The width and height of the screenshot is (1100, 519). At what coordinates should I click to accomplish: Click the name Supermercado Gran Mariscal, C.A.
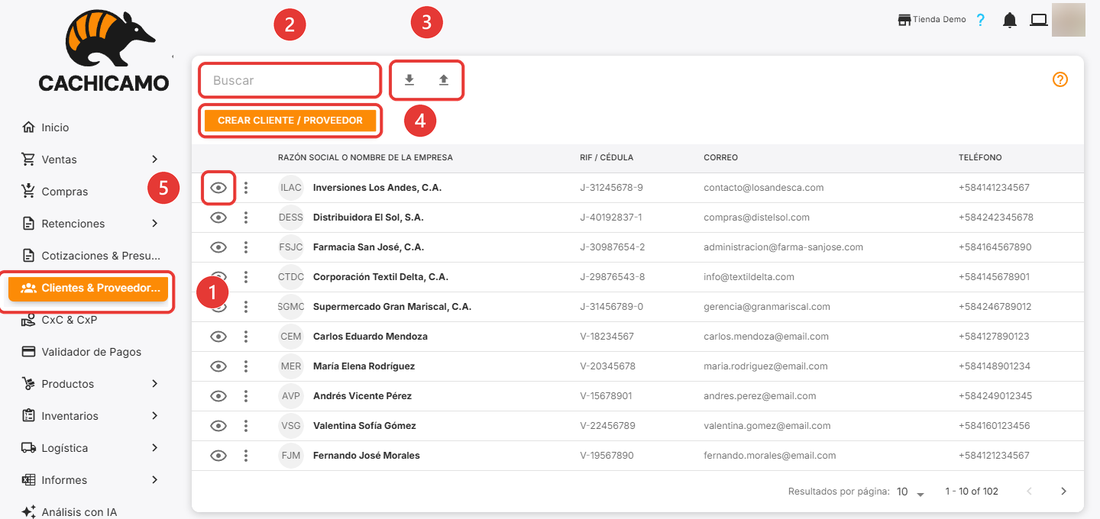392,306
